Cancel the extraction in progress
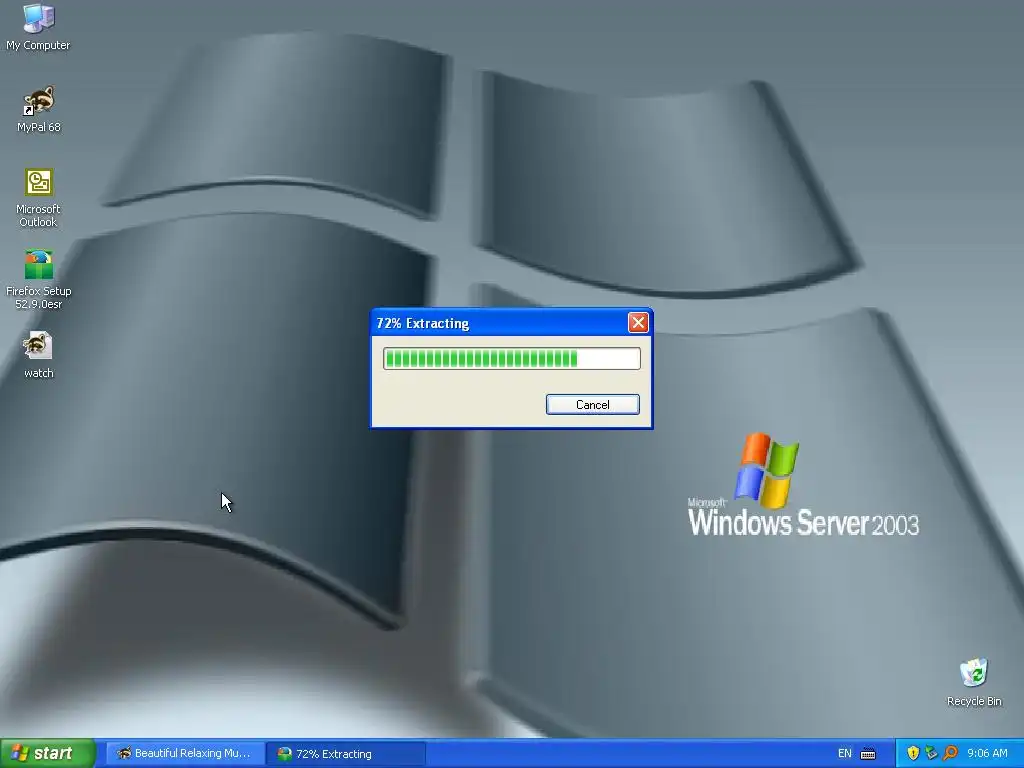This screenshot has height=768, width=1024. coord(592,404)
